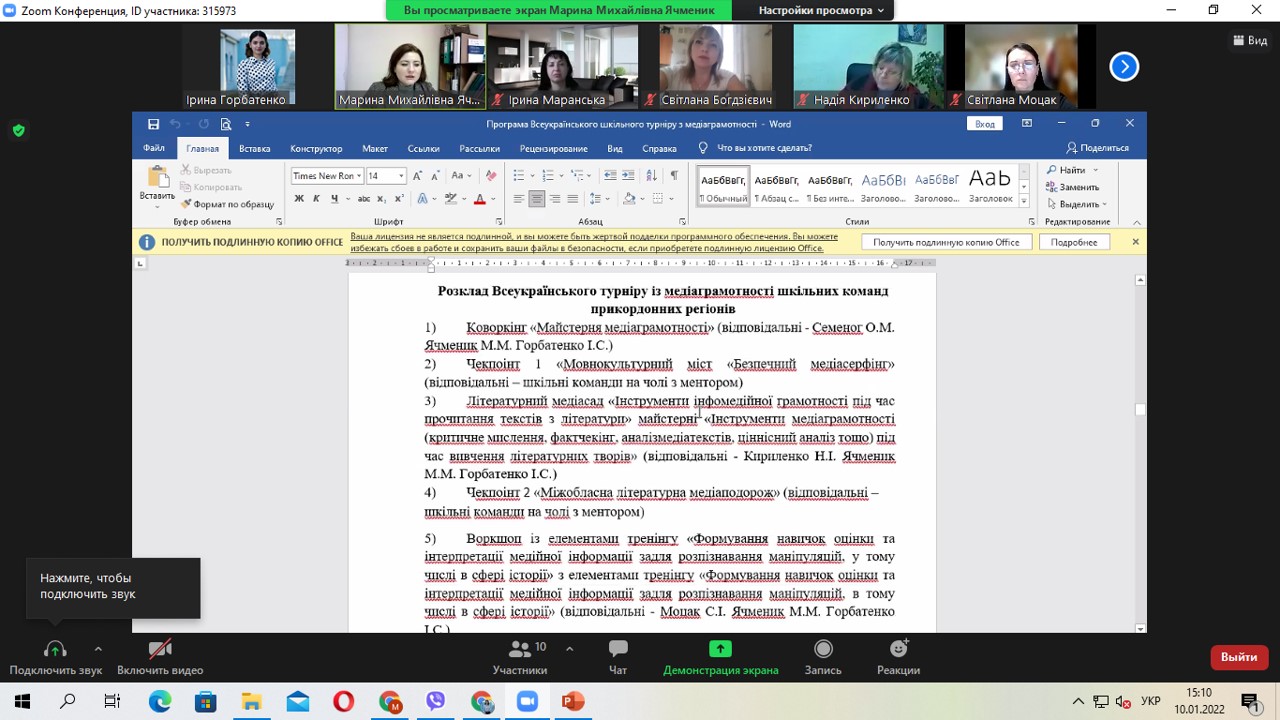The image size is (1280, 720).
Task: Click the red Выйти button
Action: tap(1239, 657)
